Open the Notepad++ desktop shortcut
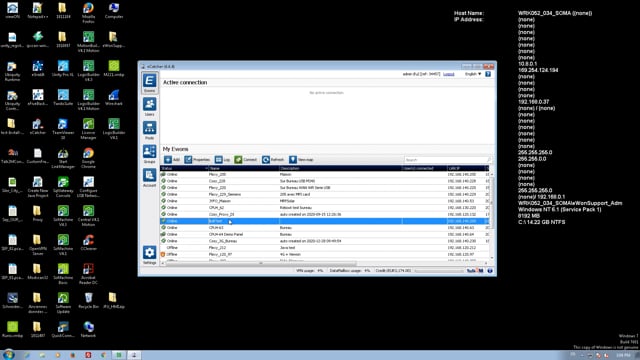Viewport: 640px width, 360px height. [38, 11]
